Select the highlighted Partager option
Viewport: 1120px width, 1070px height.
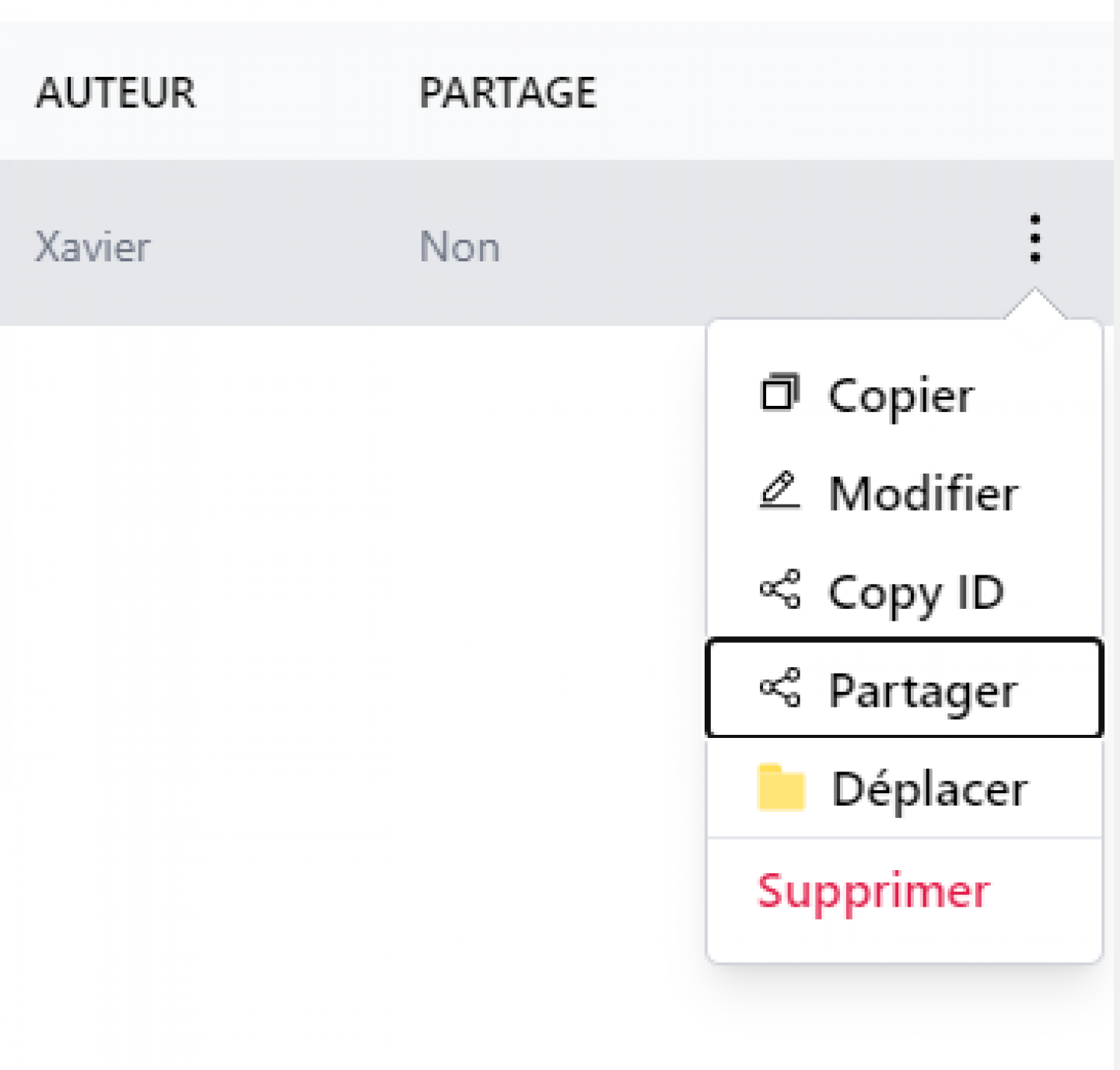pyautogui.click(x=904, y=687)
